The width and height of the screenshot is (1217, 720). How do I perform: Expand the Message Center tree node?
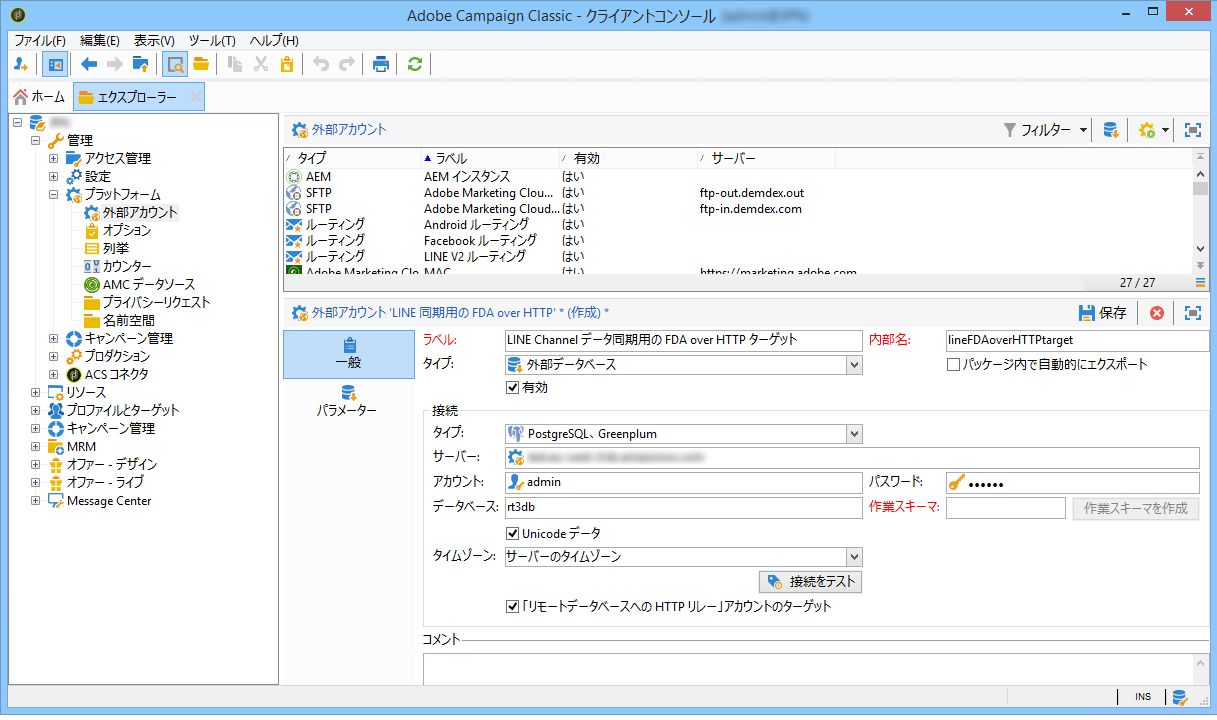(35, 500)
